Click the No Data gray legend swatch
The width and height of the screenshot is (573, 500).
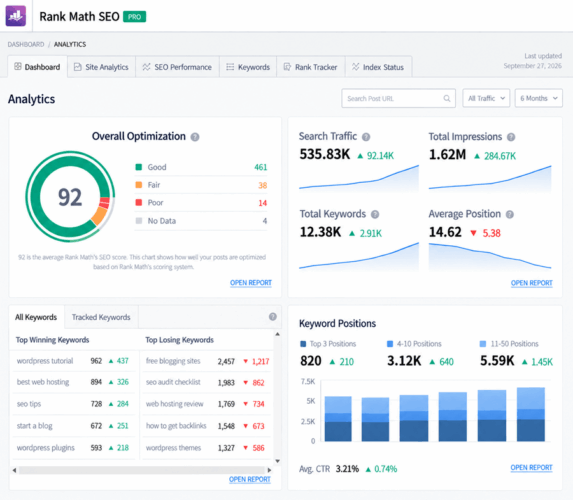138,221
